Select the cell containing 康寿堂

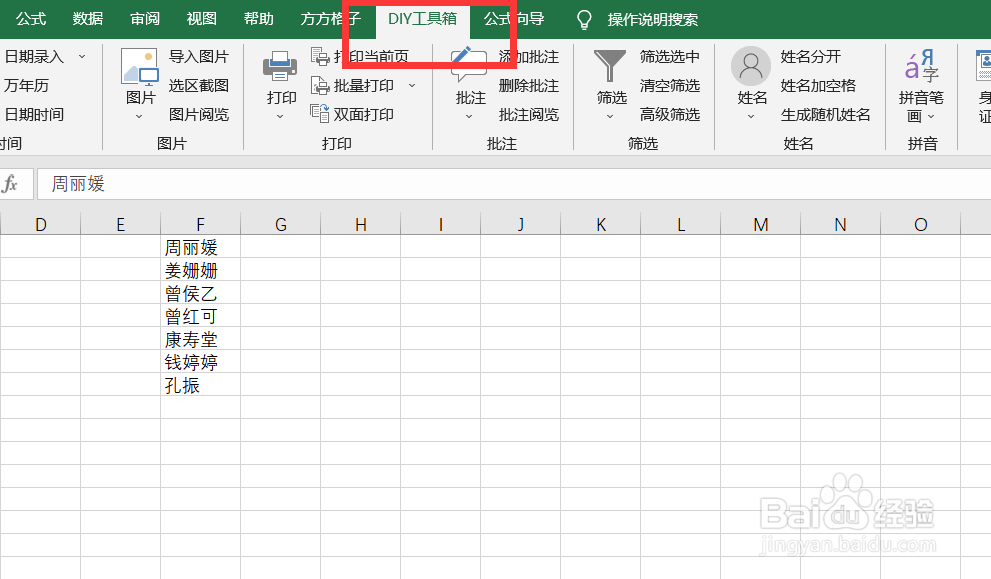point(200,339)
